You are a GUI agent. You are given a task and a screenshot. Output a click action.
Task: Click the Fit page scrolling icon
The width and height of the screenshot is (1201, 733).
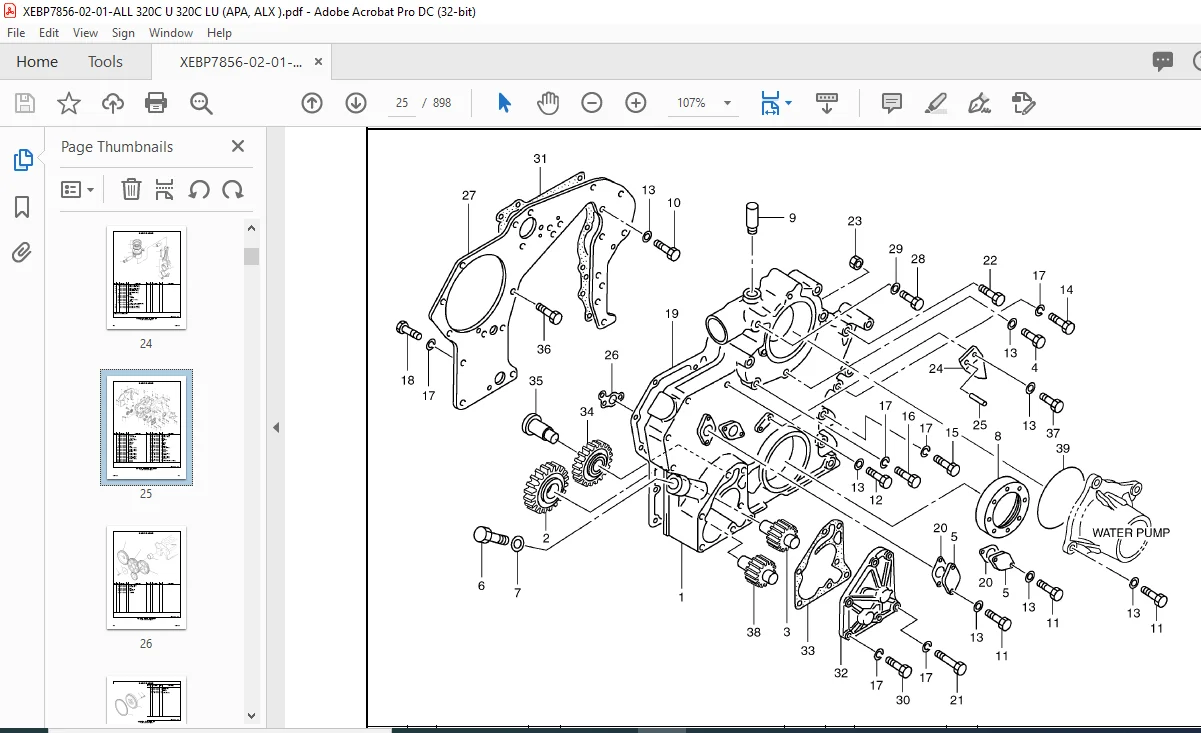(769, 103)
